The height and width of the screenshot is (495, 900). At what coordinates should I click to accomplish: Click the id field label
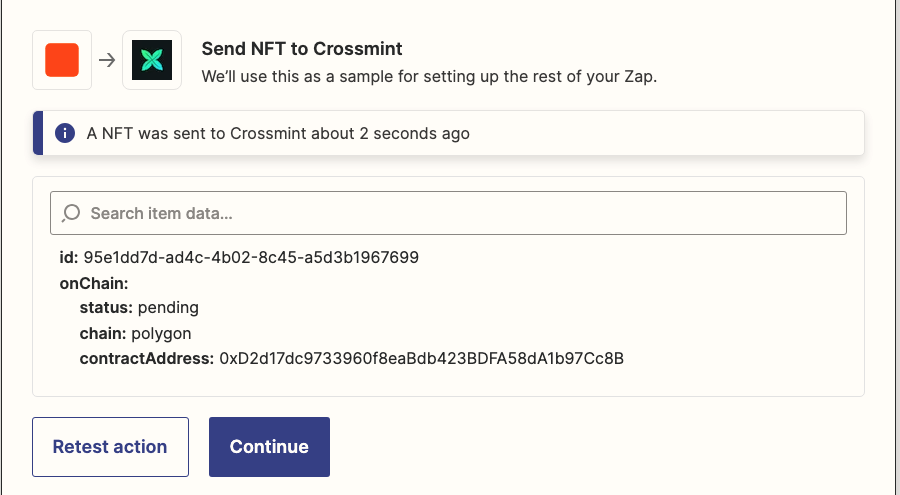[x=68, y=257]
